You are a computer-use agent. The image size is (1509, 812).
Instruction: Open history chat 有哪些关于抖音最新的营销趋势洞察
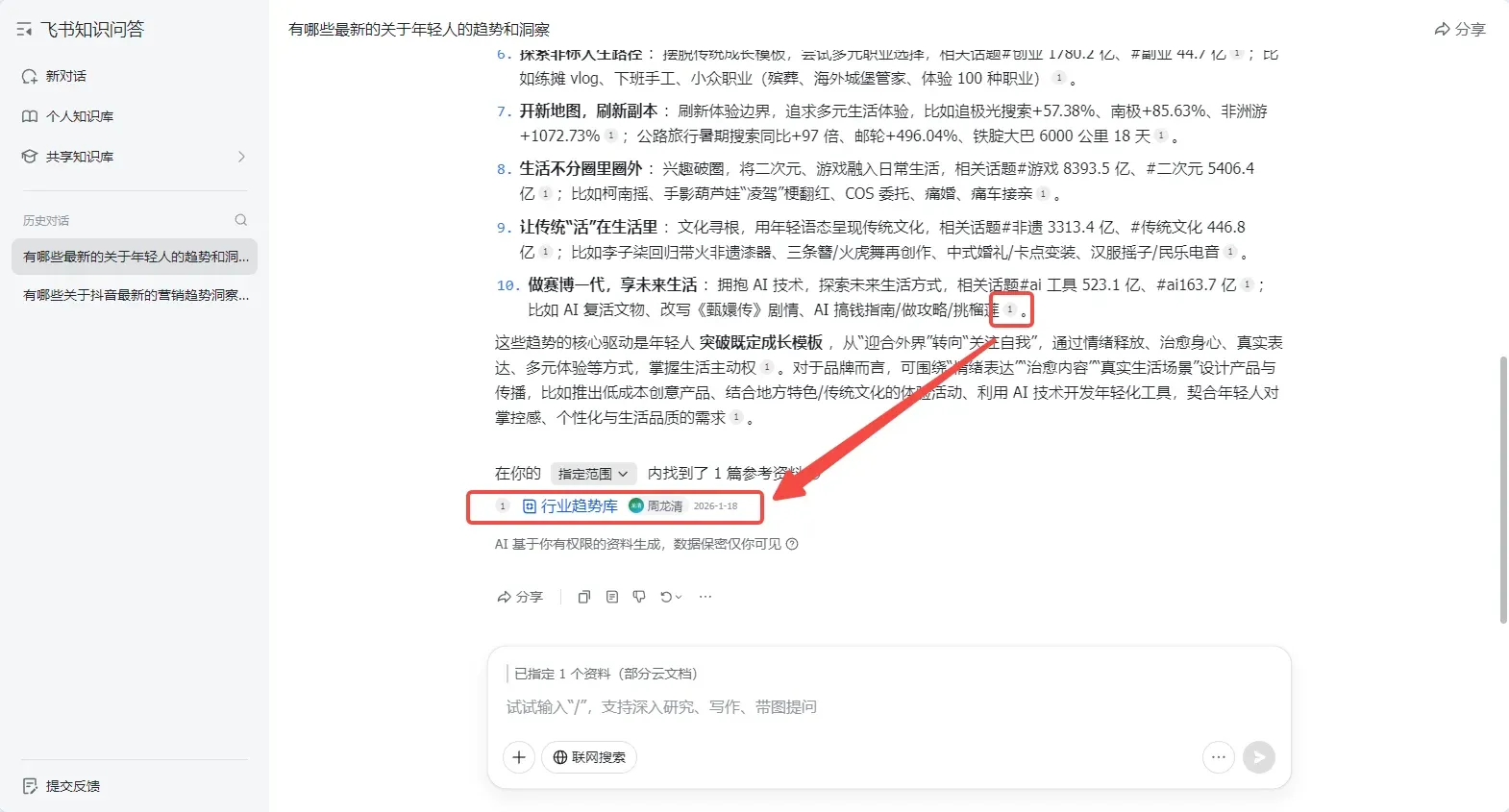click(135, 295)
